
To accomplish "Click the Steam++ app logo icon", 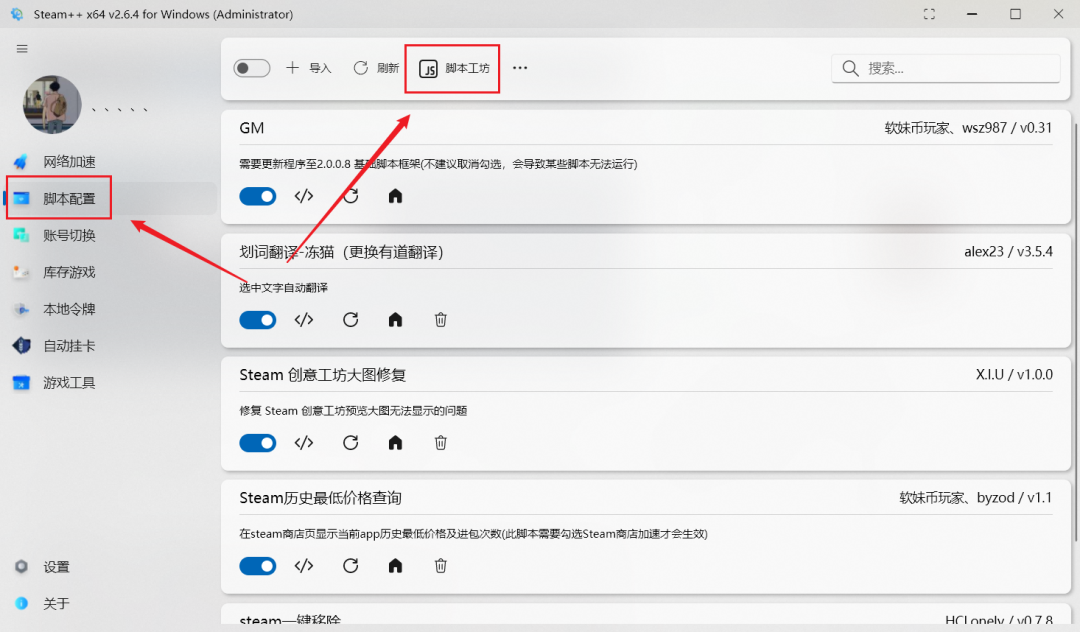I will [x=17, y=14].
